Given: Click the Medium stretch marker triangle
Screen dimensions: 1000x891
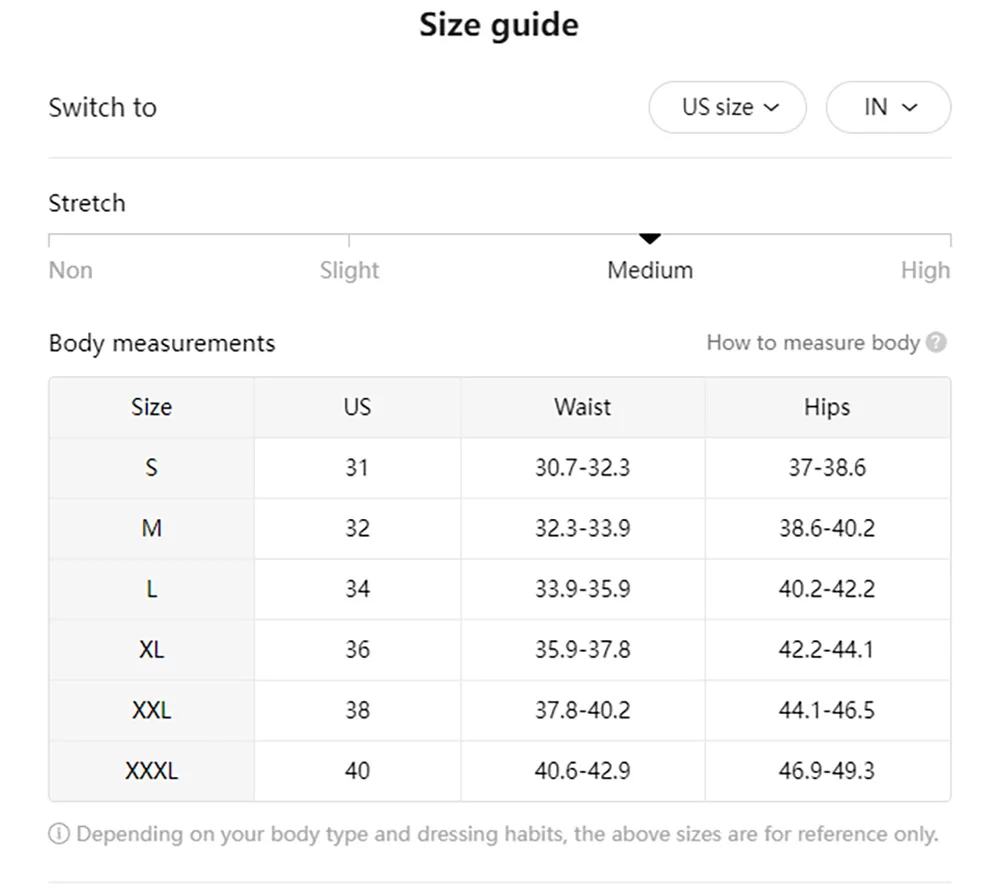Looking at the screenshot, I should 649,239.
